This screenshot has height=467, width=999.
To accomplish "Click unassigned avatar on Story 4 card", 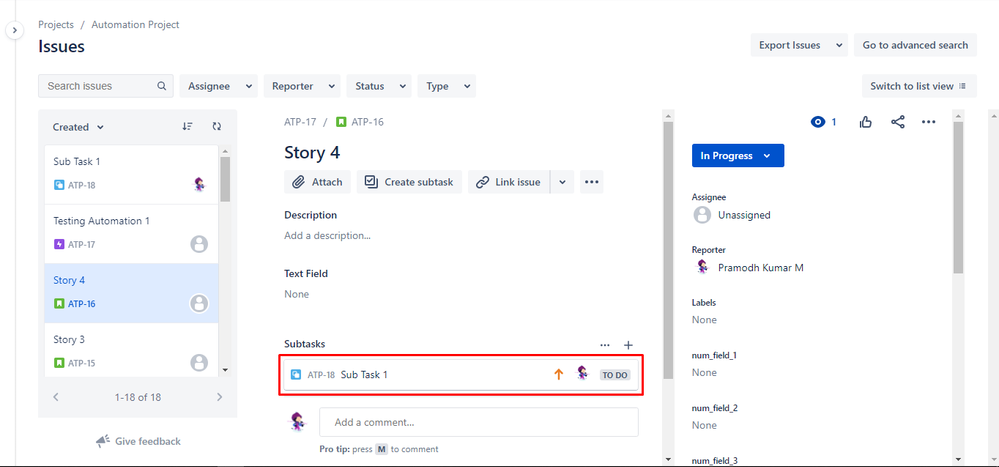I will [199, 303].
